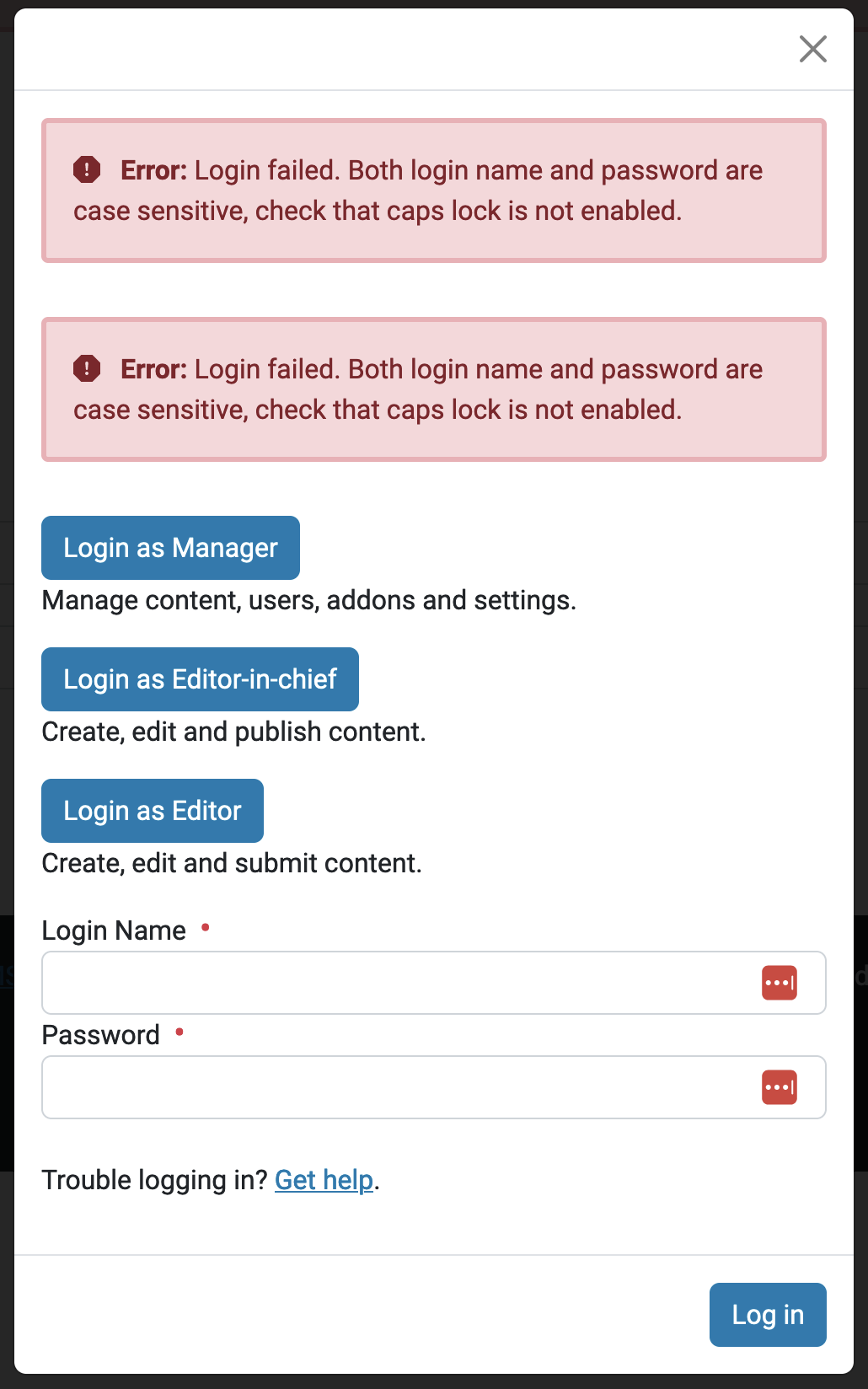Click the Password label
This screenshot has width=868, height=1389.
101,1034
